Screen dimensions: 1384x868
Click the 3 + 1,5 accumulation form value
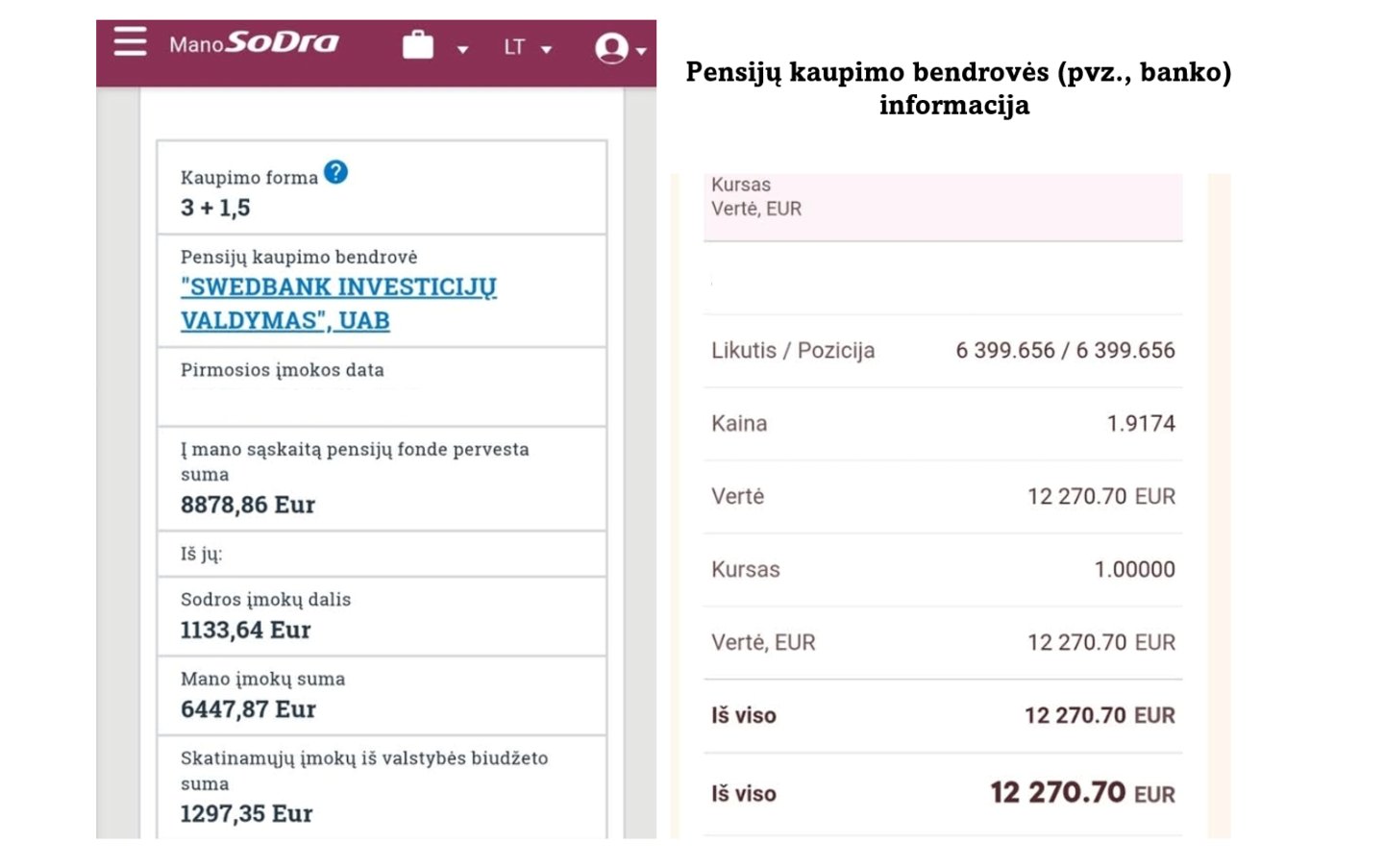click(215, 208)
